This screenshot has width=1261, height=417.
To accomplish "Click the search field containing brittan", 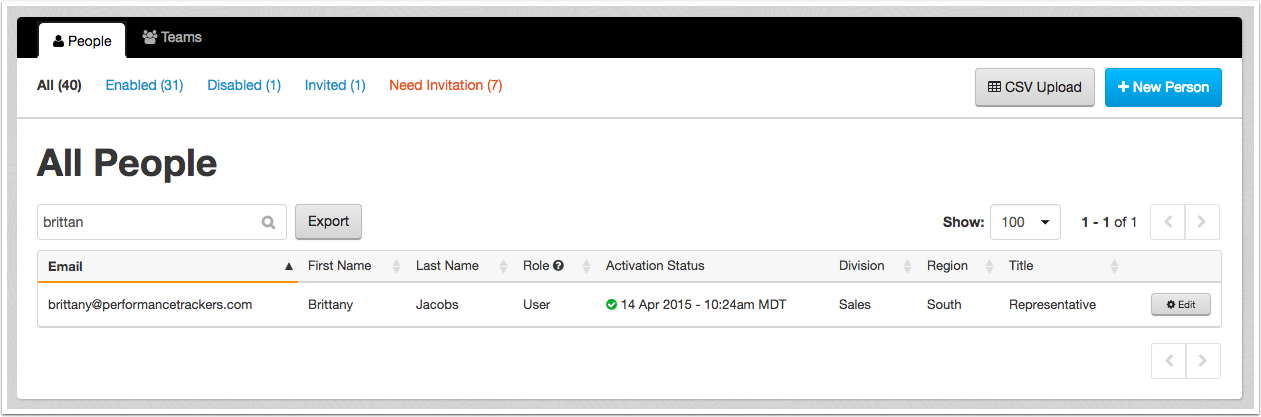I will pos(162,222).
